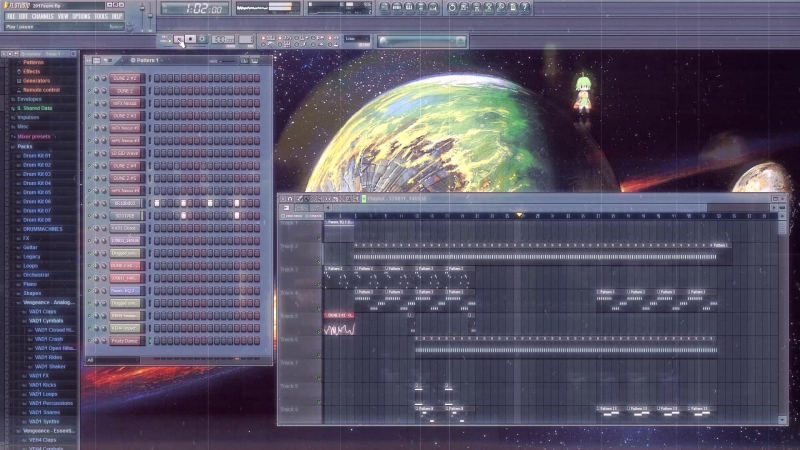The height and width of the screenshot is (450, 800).
Task: Collapse the VAD1 Cymbals folder
Action: [45, 321]
